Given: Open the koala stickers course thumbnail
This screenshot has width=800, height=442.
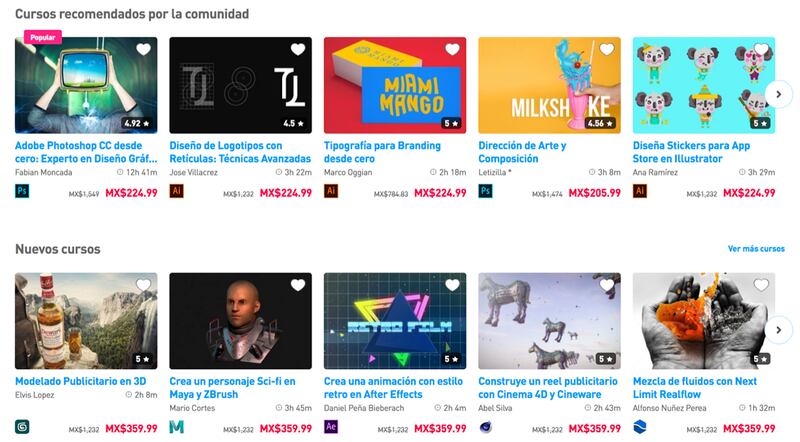Looking at the screenshot, I should pos(704,85).
